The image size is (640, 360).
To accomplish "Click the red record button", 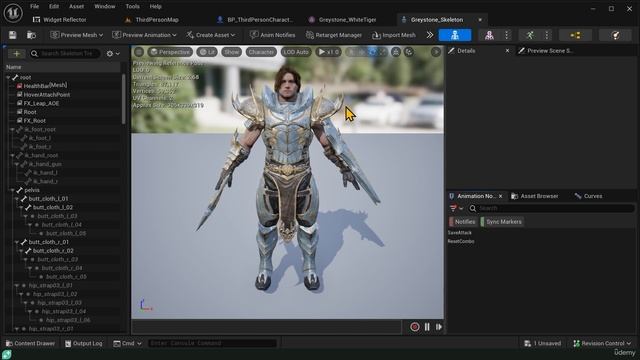I will tap(415, 327).
